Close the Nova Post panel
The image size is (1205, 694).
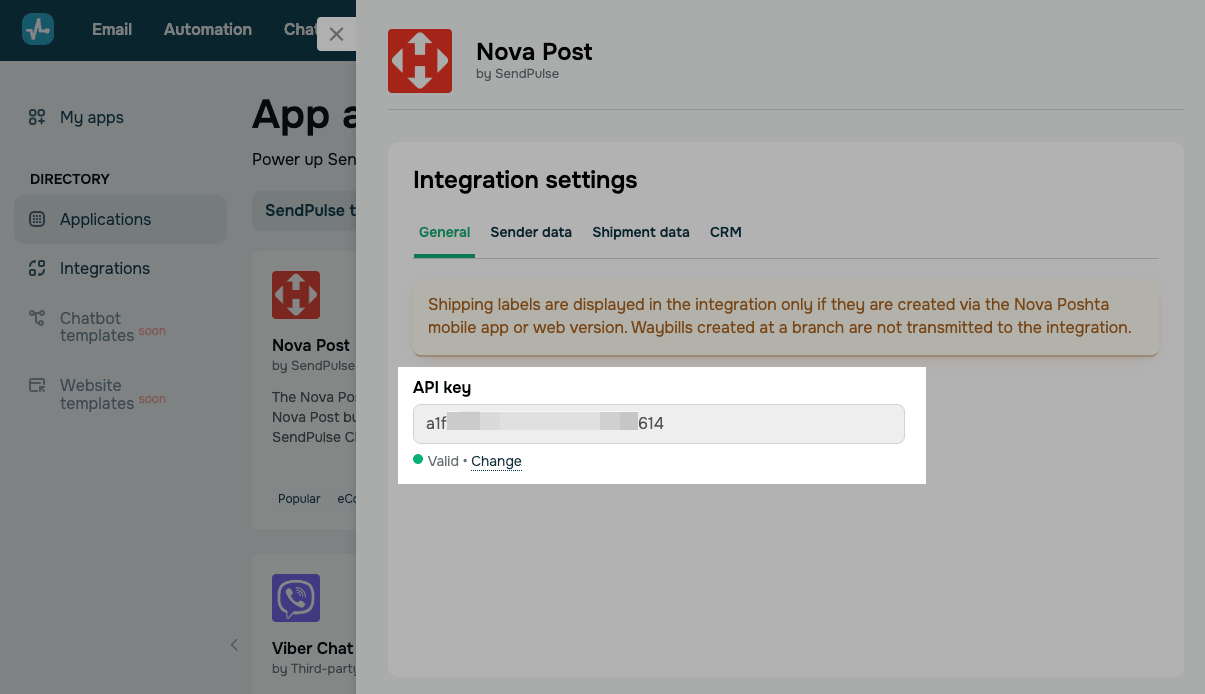336,34
